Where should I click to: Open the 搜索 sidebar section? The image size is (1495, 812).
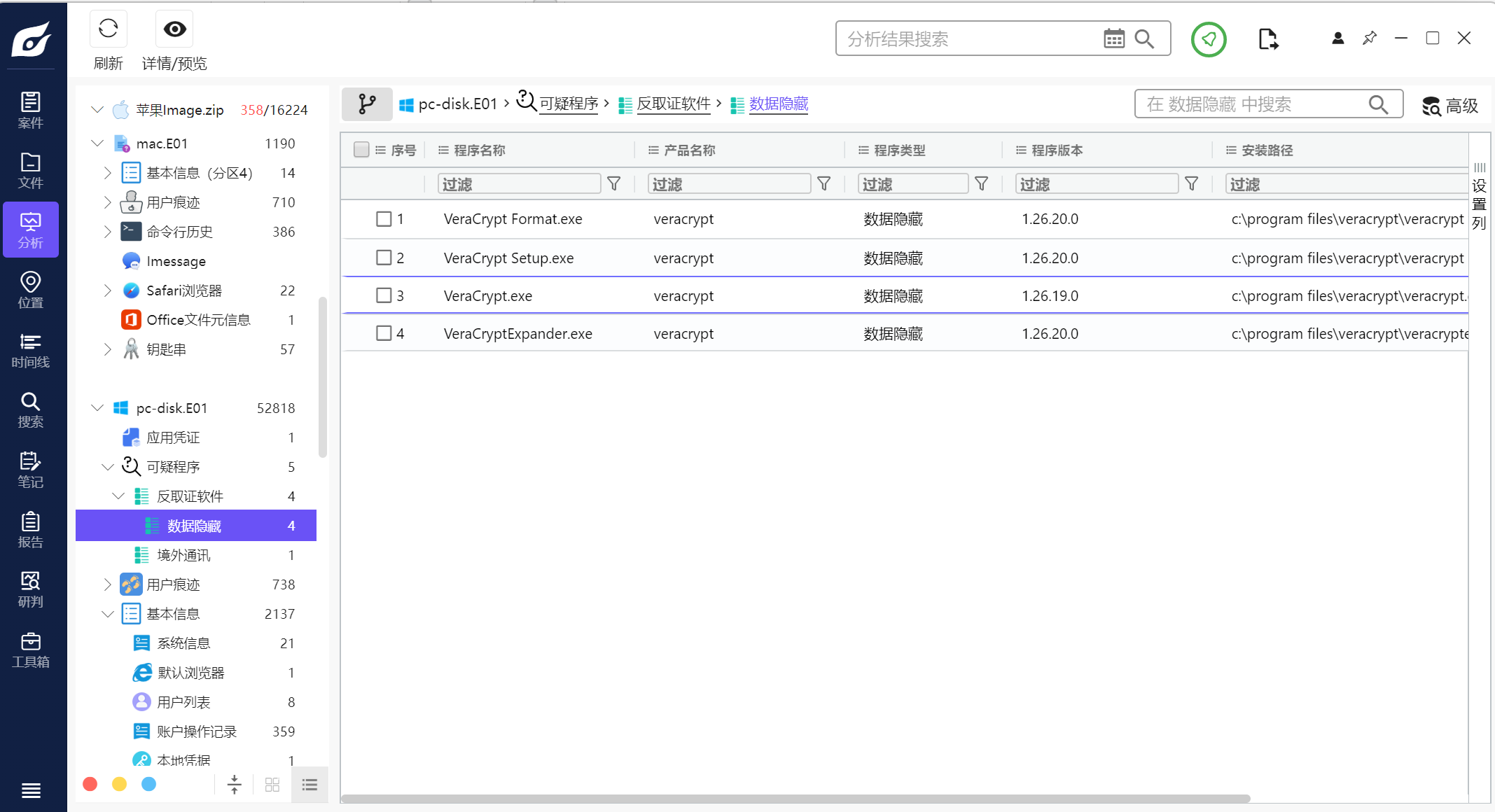click(x=31, y=409)
